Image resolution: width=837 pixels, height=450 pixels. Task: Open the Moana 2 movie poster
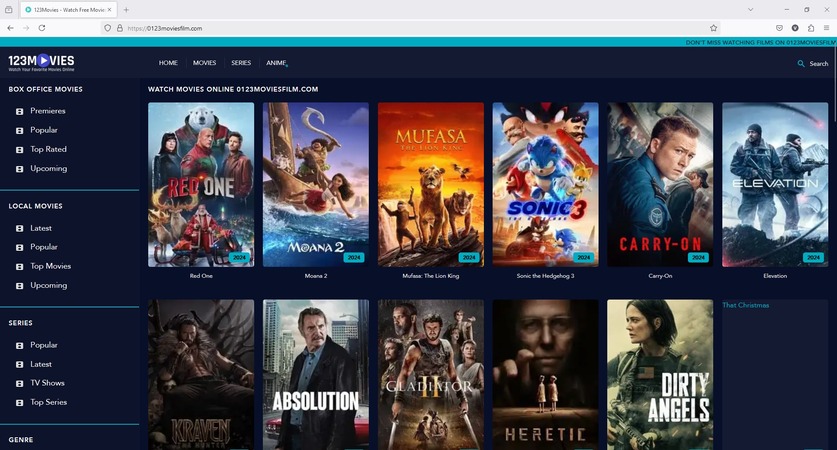click(316, 185)
